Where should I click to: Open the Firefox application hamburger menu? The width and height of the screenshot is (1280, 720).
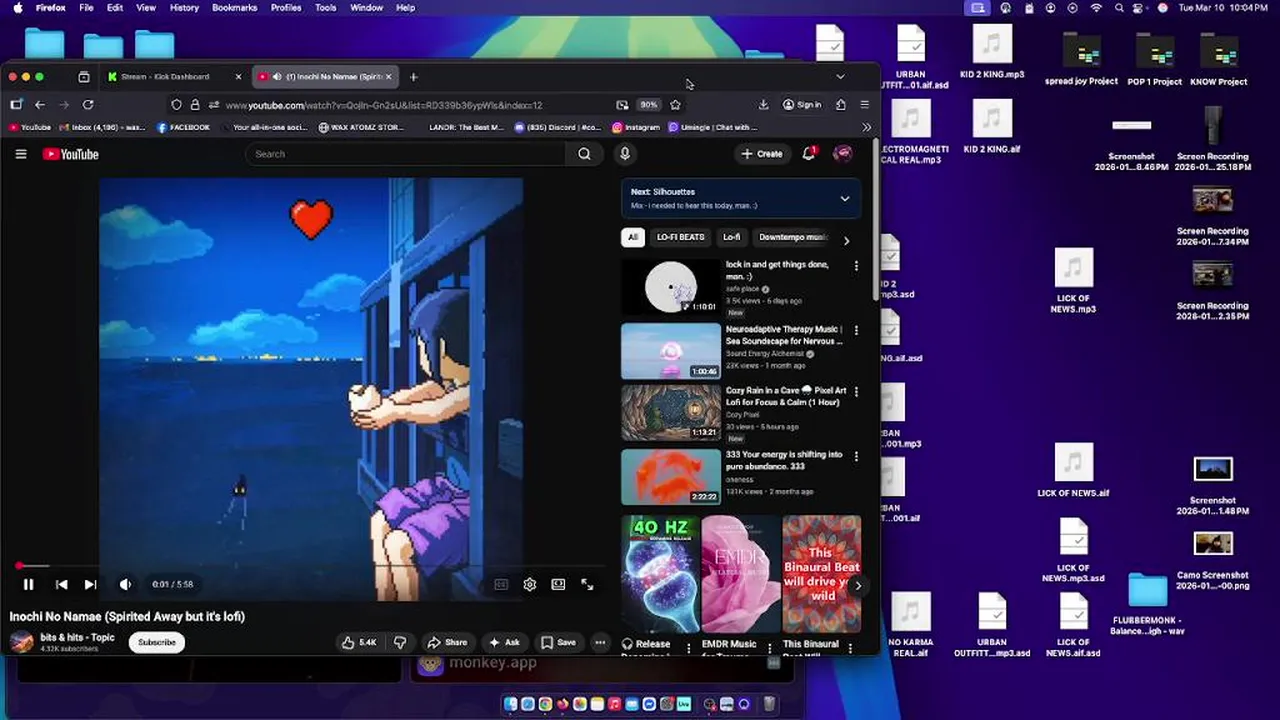click(864, 104)
